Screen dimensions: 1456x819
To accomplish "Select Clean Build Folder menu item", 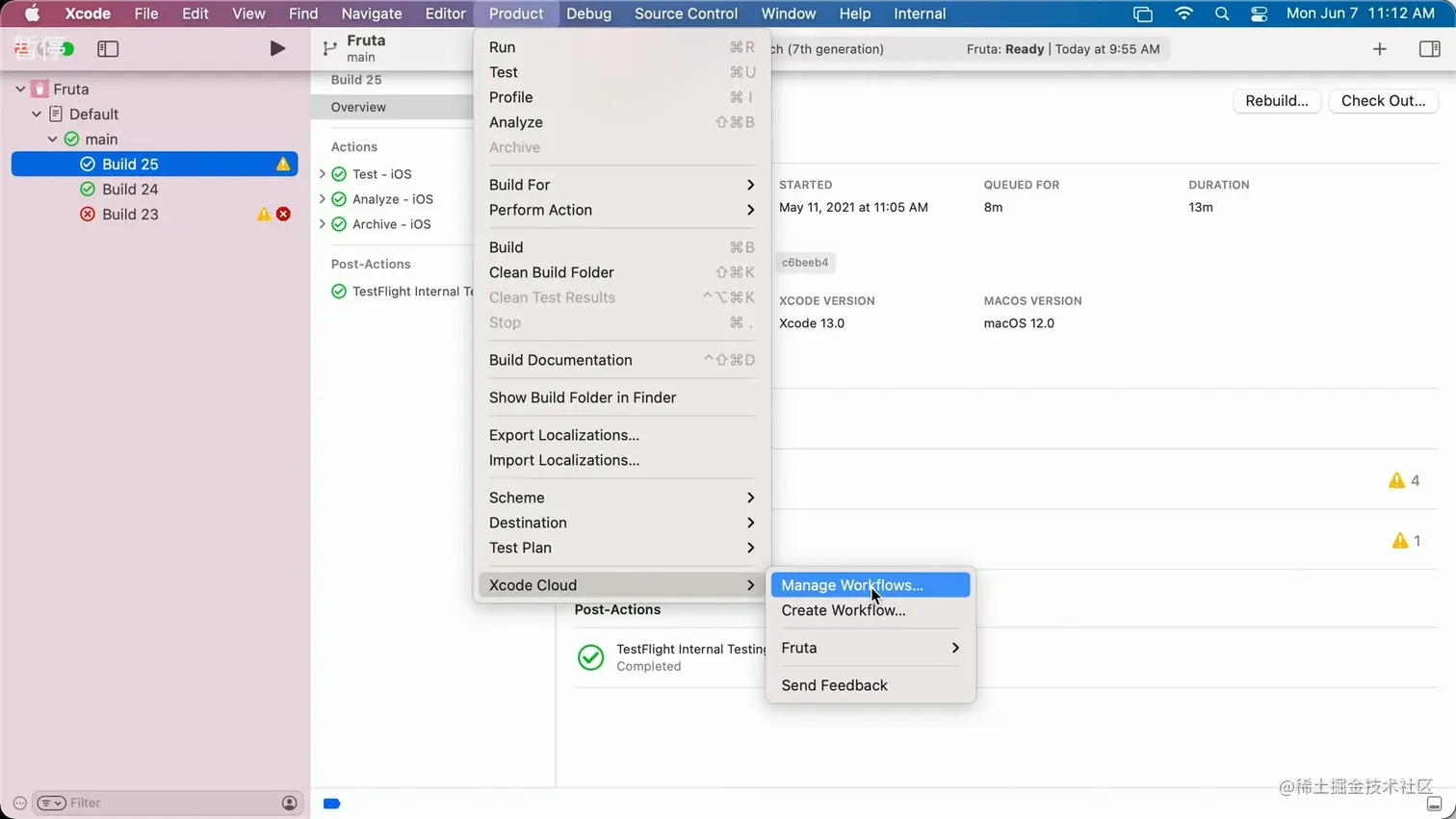I will (x=622, y=272).
